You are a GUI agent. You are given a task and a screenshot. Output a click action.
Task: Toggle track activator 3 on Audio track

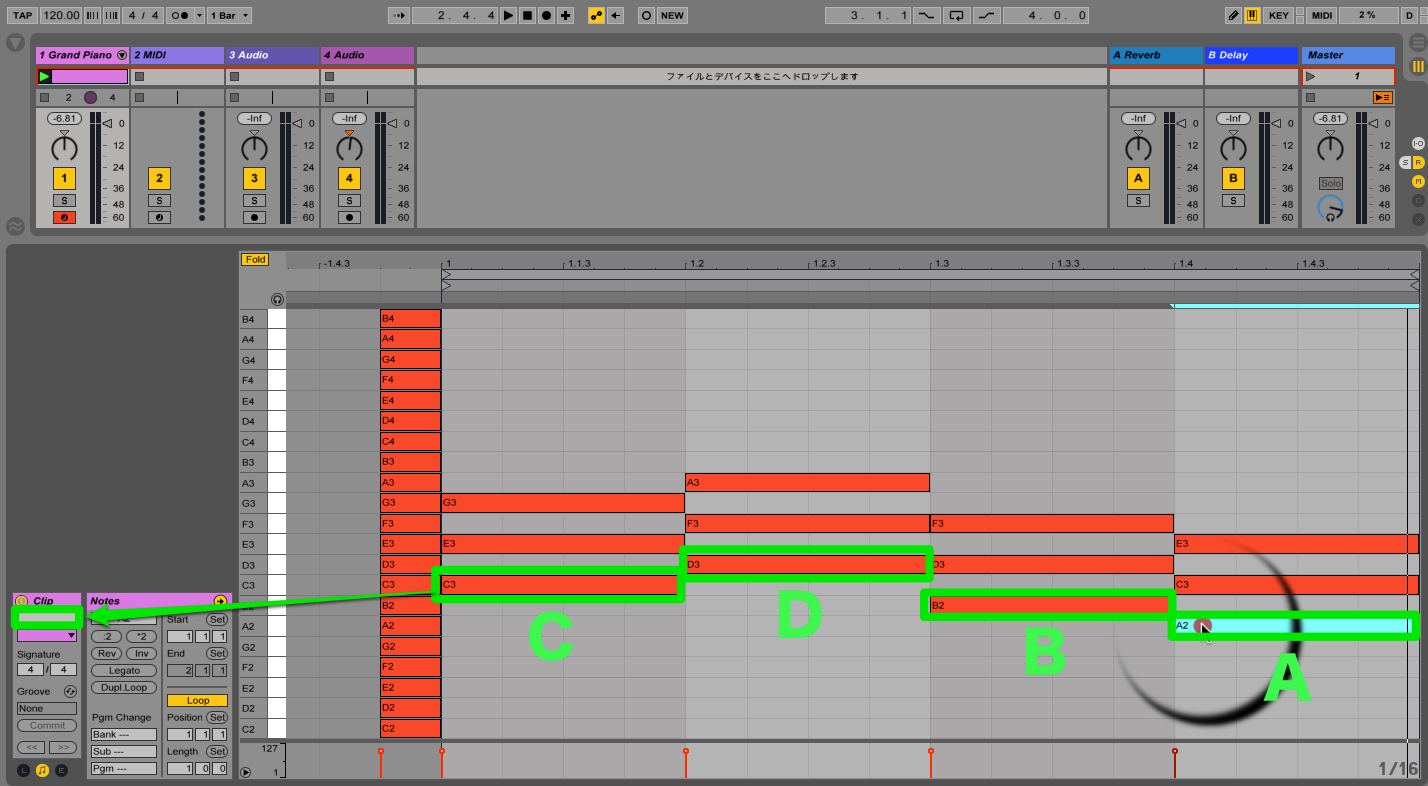[x=254, y=179]
